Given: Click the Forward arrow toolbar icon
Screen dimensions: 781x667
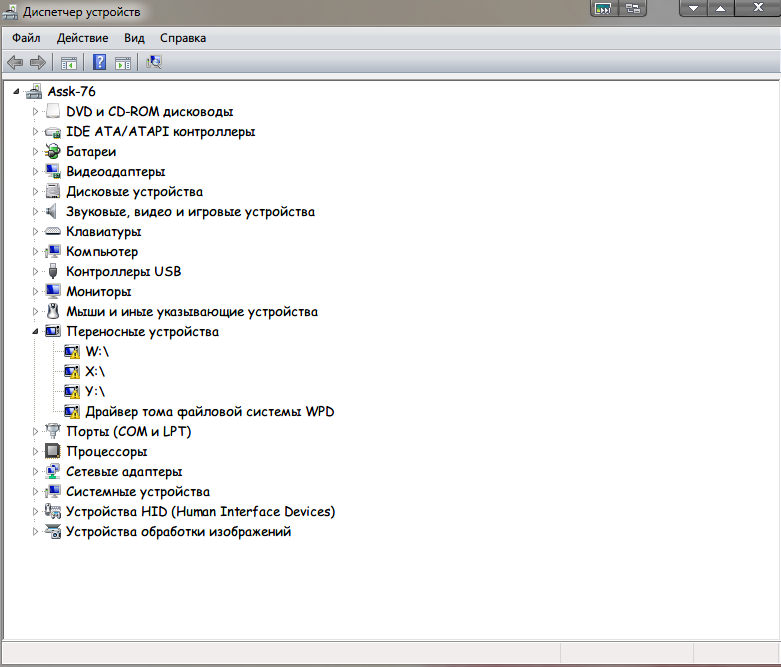Looking at the screenshot, I should [37, 62].
